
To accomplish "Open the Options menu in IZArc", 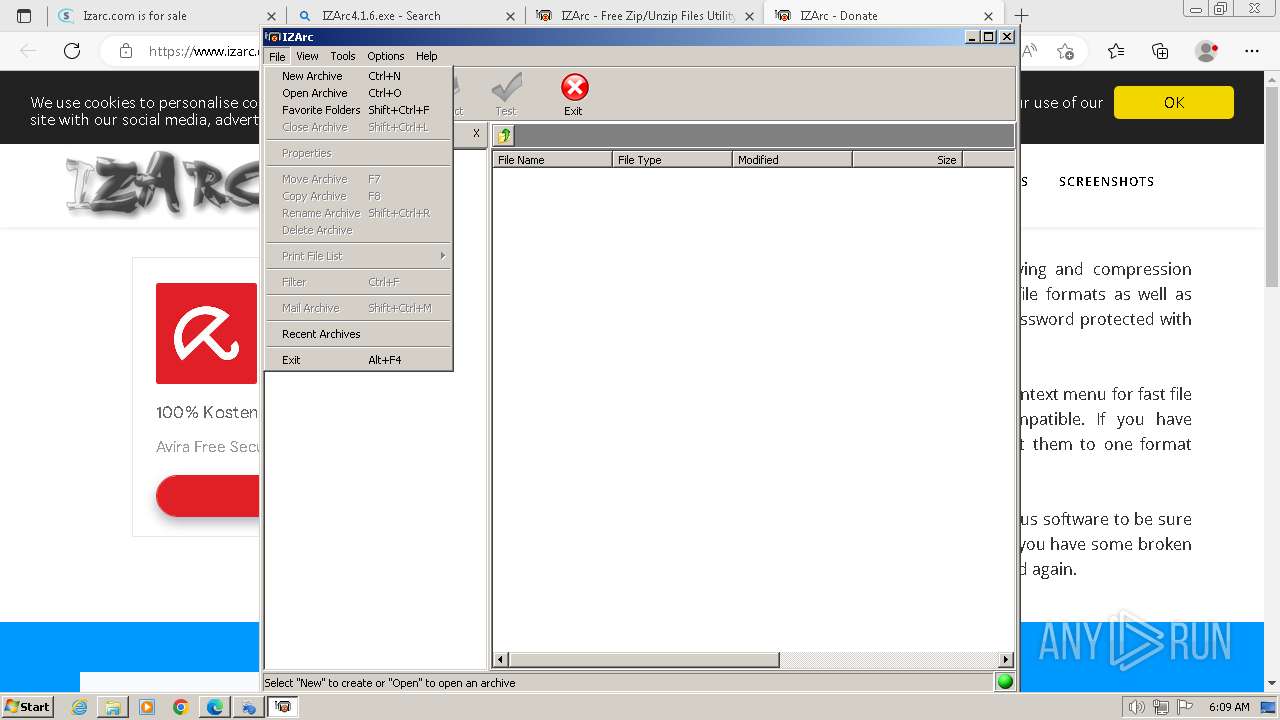I will click(x=386, y=56).
